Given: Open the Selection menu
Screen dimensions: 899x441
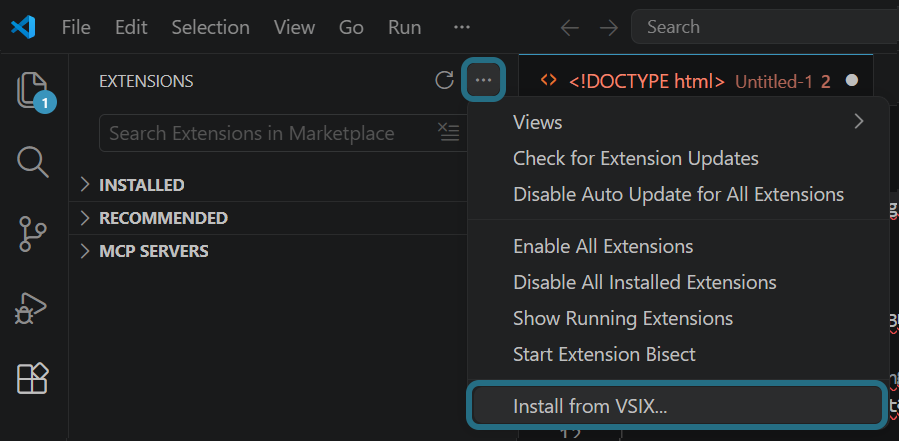Looking at the screenshot, I should tap(210, 27).
